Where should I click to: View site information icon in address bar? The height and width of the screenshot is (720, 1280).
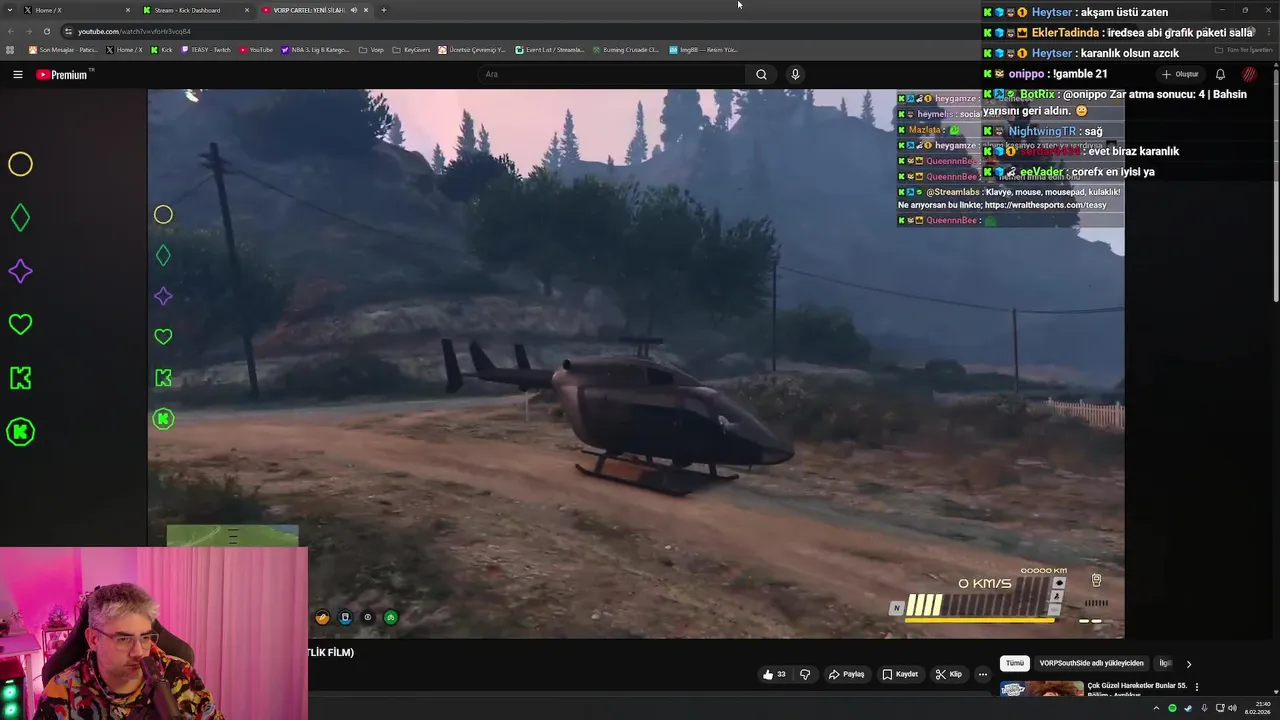click(x=68, y=31)
